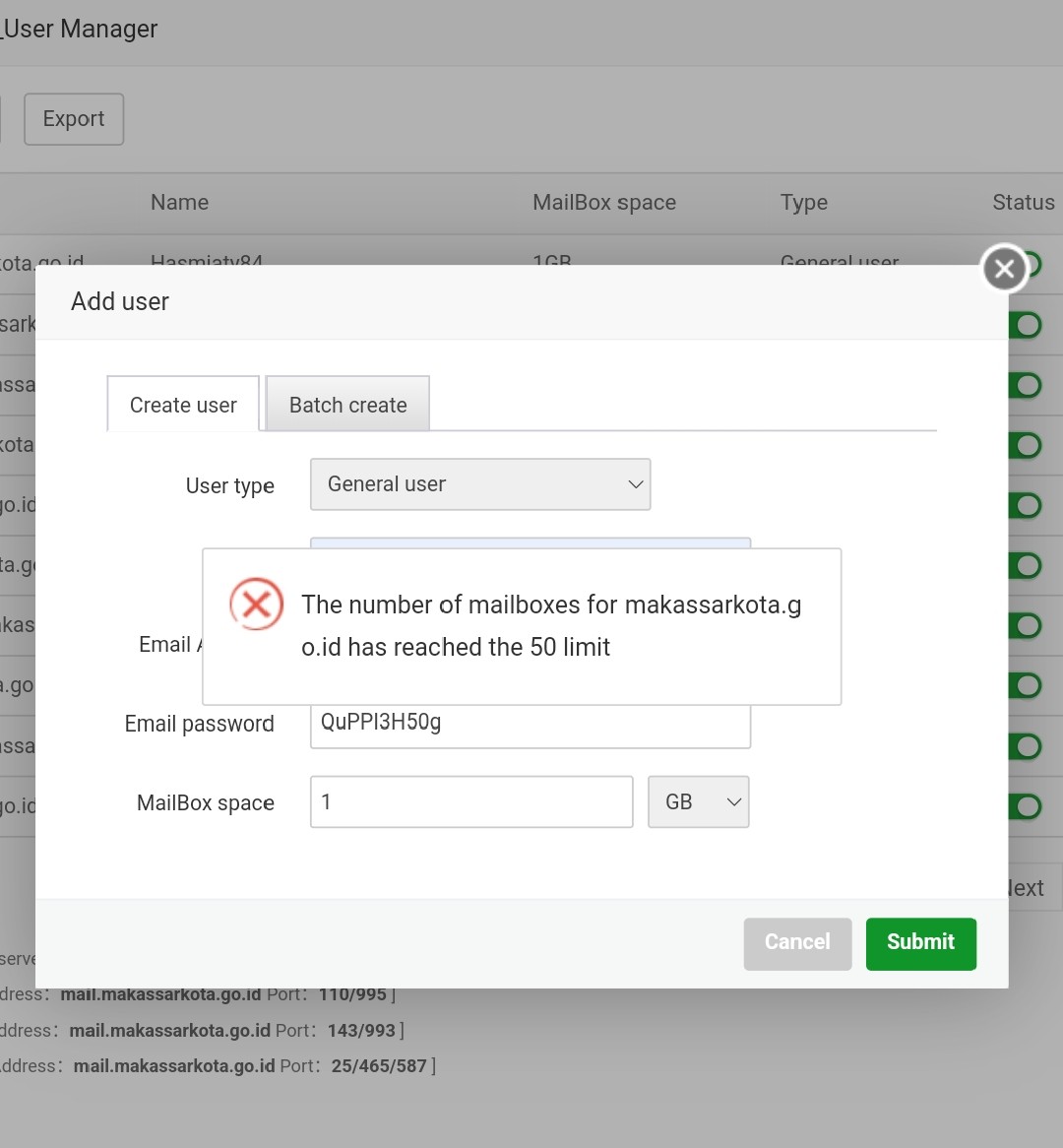Submit the new user form
Screen dimensions: 1063x1148
(x=920, y=943)
